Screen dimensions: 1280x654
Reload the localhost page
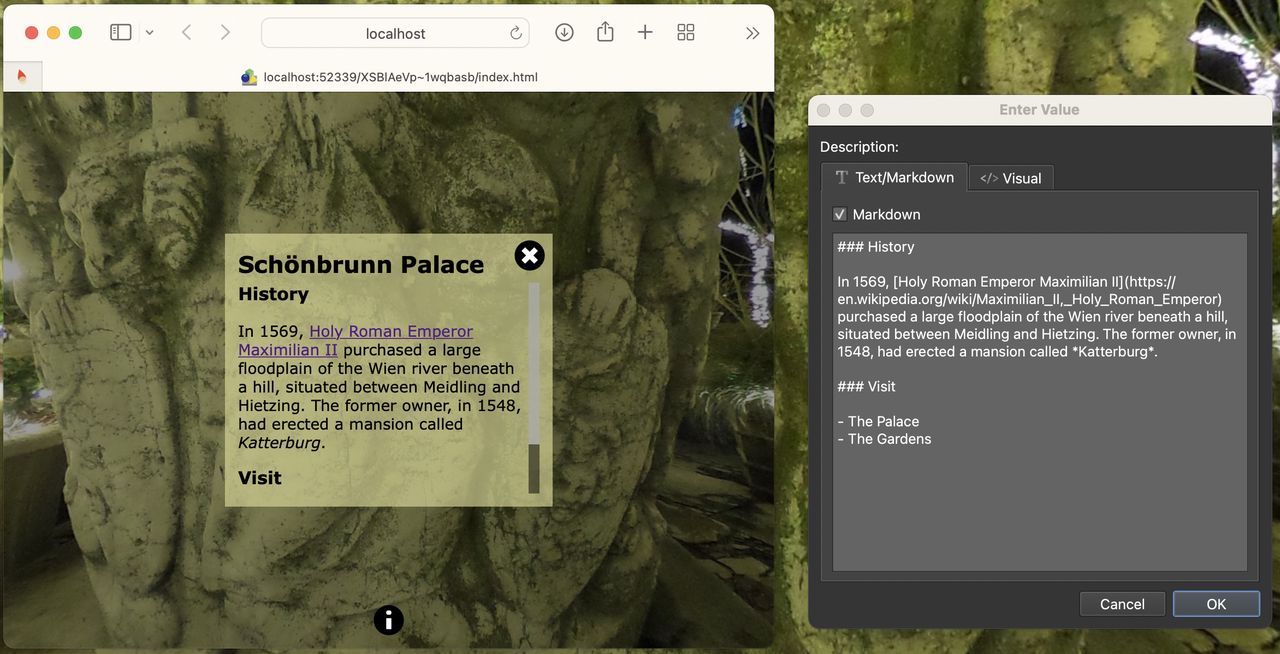click(x=517, y=32)
